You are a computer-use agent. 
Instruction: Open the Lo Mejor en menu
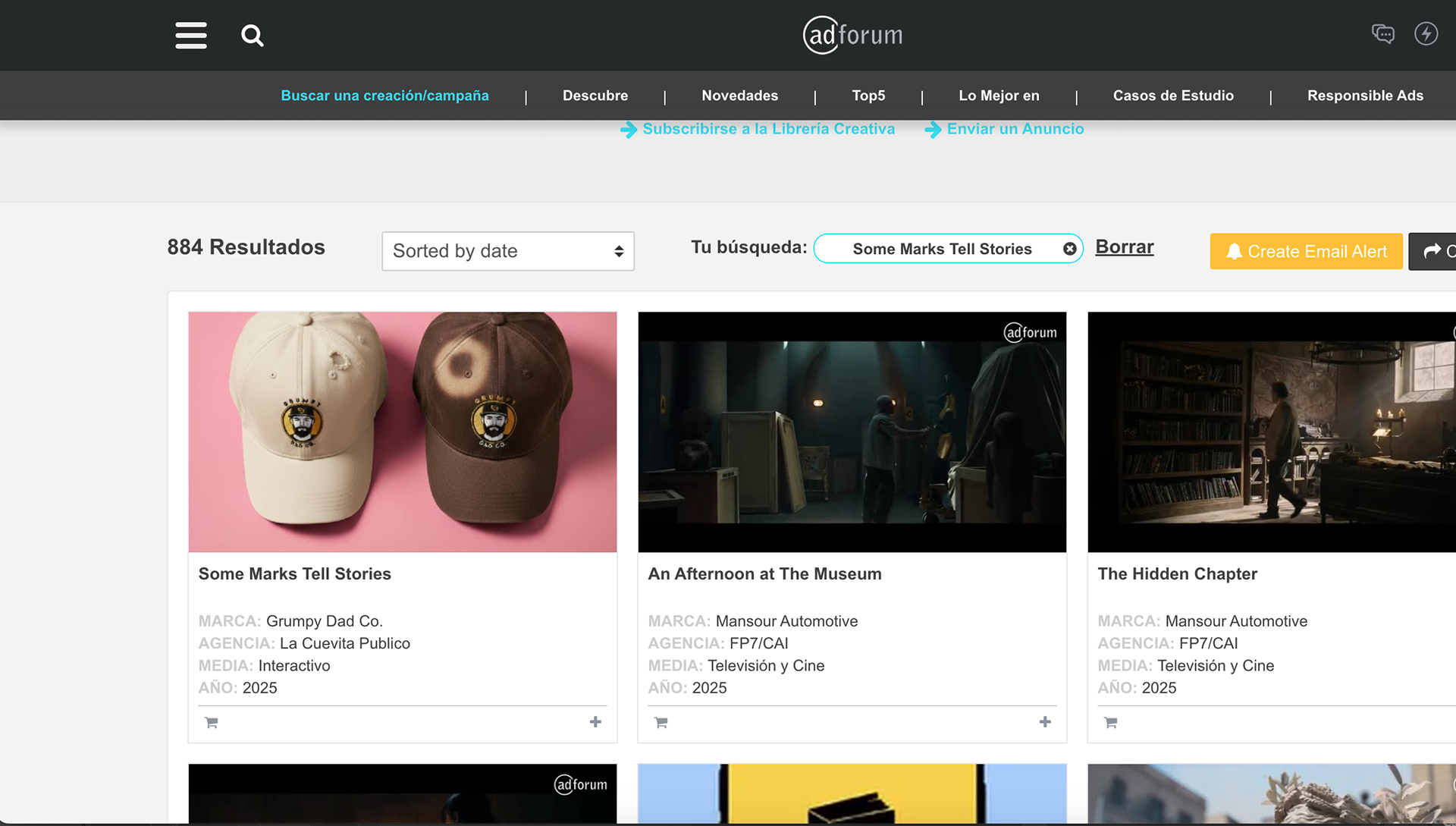999,96
